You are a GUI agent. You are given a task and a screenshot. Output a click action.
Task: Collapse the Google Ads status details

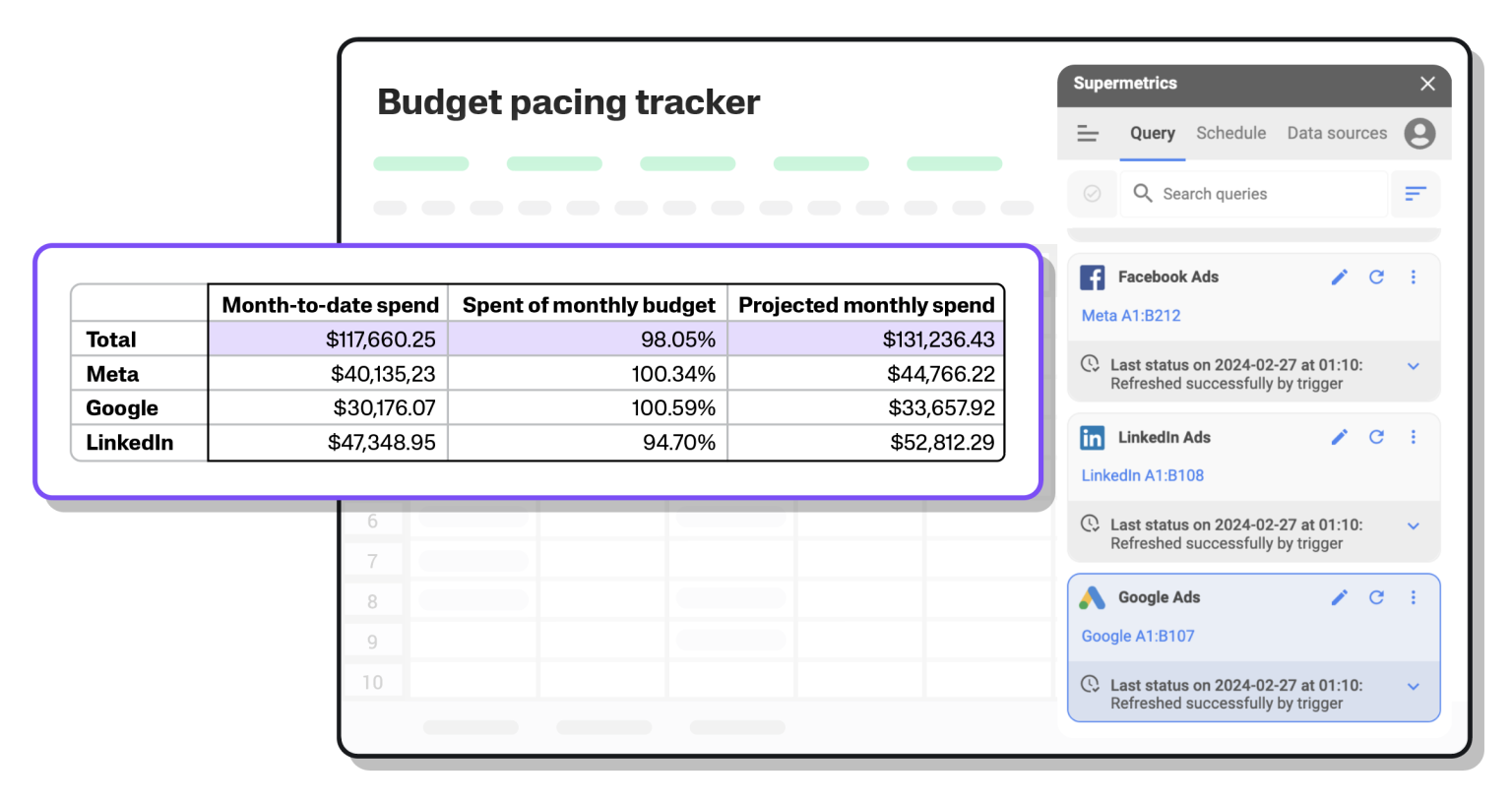(1414, 686)
